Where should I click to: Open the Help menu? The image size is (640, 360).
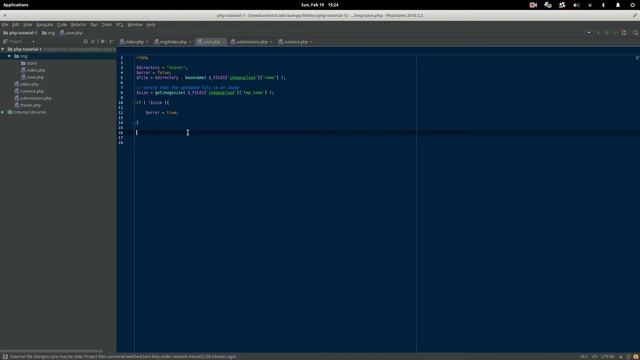pos(151,25)
